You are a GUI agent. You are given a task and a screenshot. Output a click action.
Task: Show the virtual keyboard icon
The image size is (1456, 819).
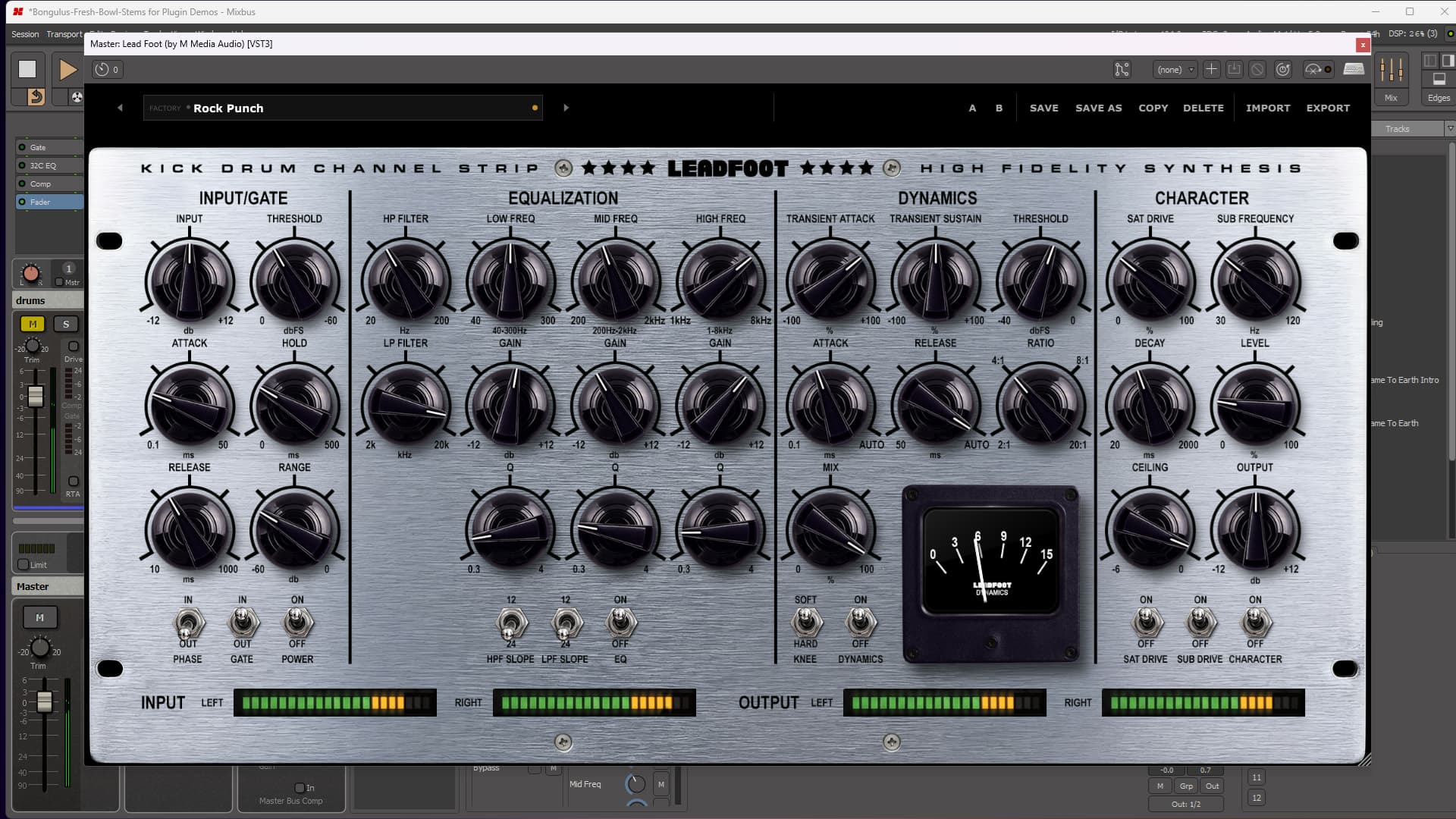[1354, 69]
